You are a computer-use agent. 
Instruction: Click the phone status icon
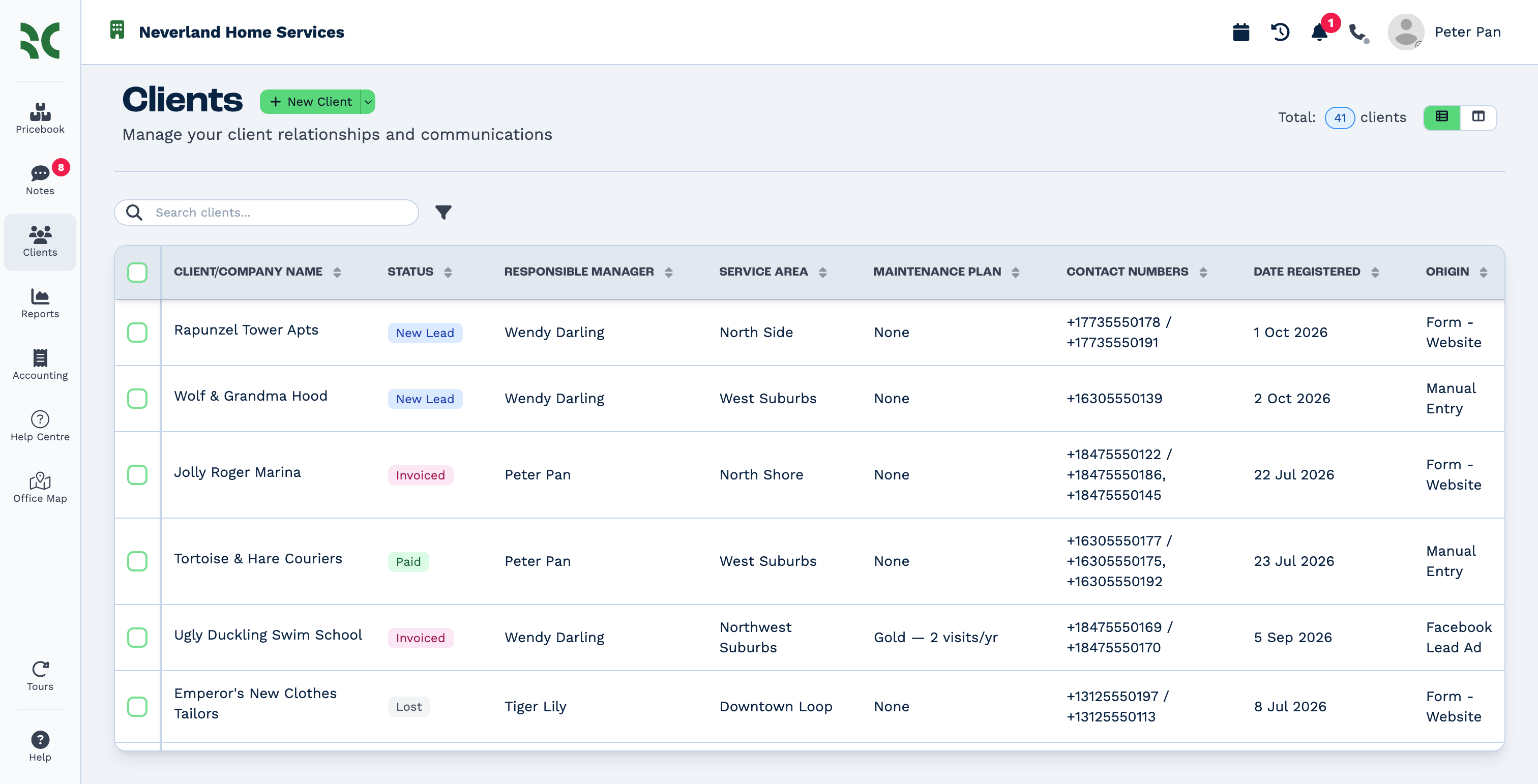coord(1358,33)
